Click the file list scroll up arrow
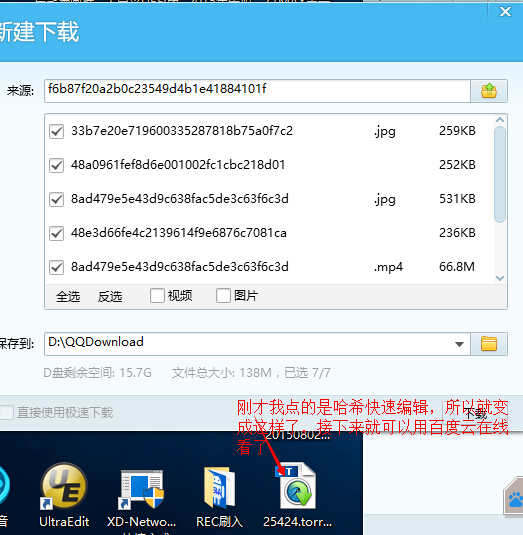 click(x=500, y=120)
